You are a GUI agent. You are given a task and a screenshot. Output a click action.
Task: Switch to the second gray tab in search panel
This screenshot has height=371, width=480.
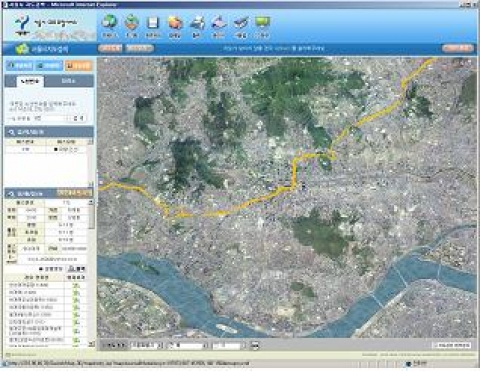[69, 81]
